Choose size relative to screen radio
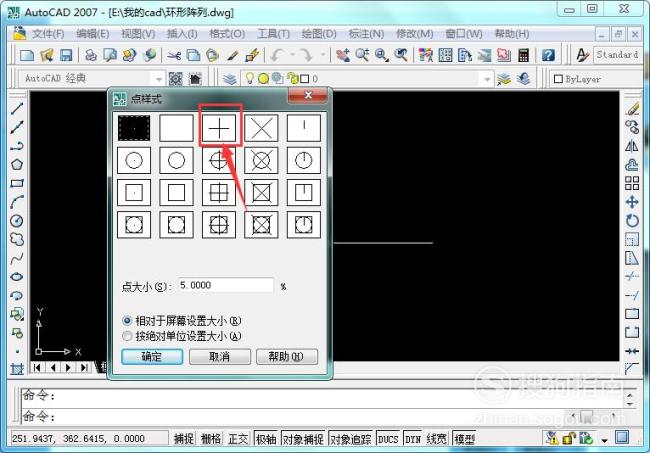The width and height of the screenshot is (650, 453). (127, 320)
